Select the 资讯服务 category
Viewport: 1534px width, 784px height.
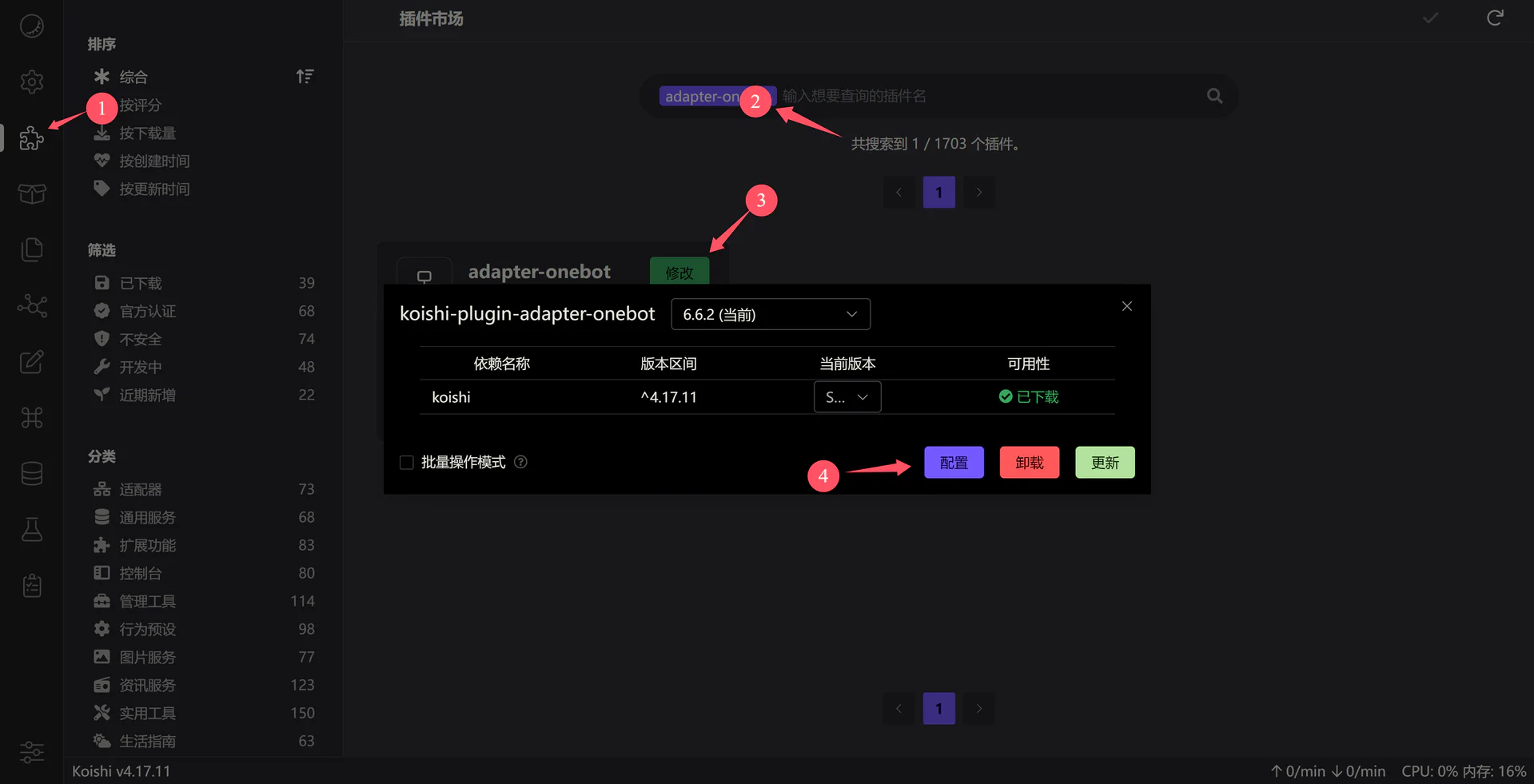click(204, 685)
